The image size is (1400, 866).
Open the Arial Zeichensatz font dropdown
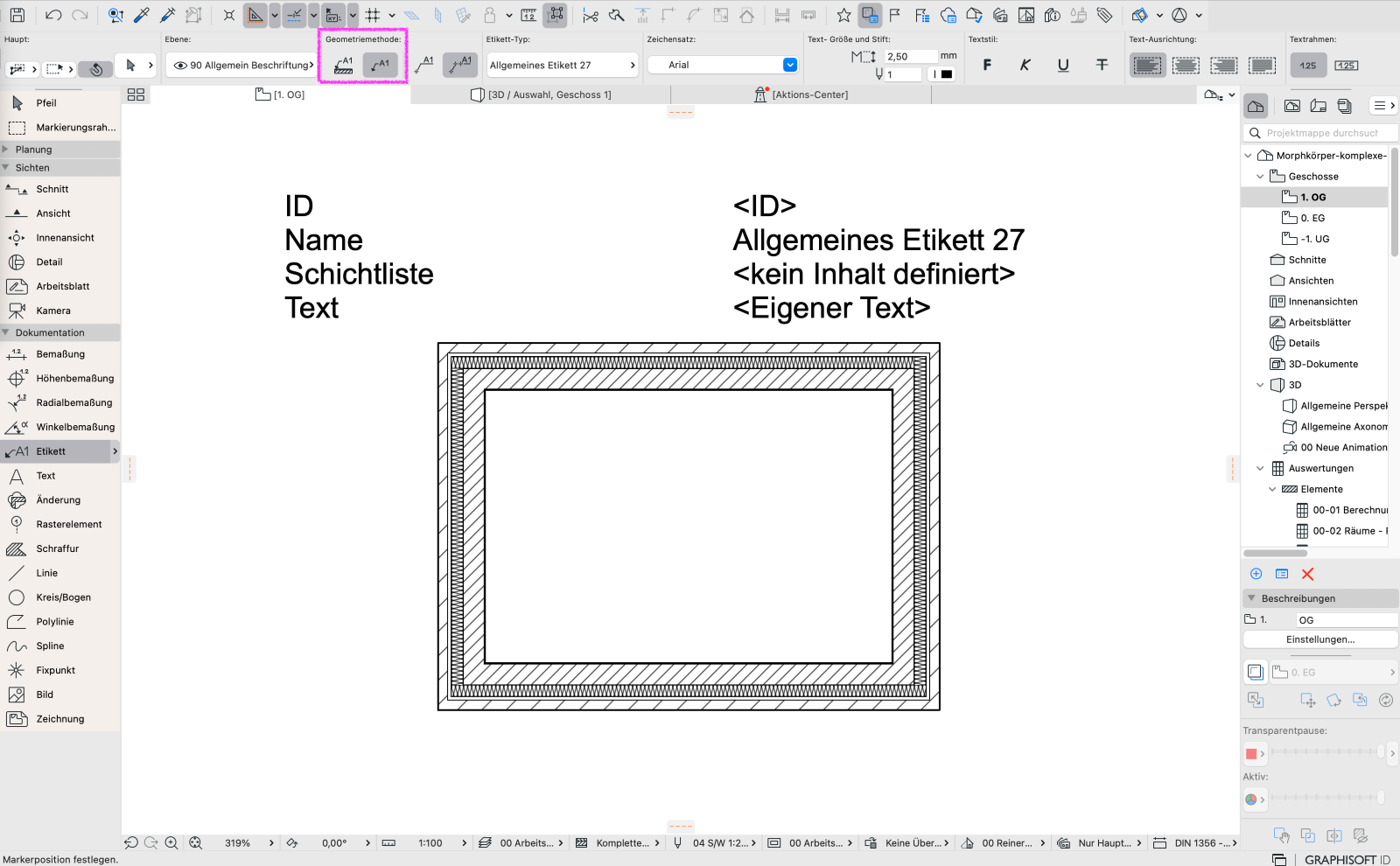[x=724, y=65]
